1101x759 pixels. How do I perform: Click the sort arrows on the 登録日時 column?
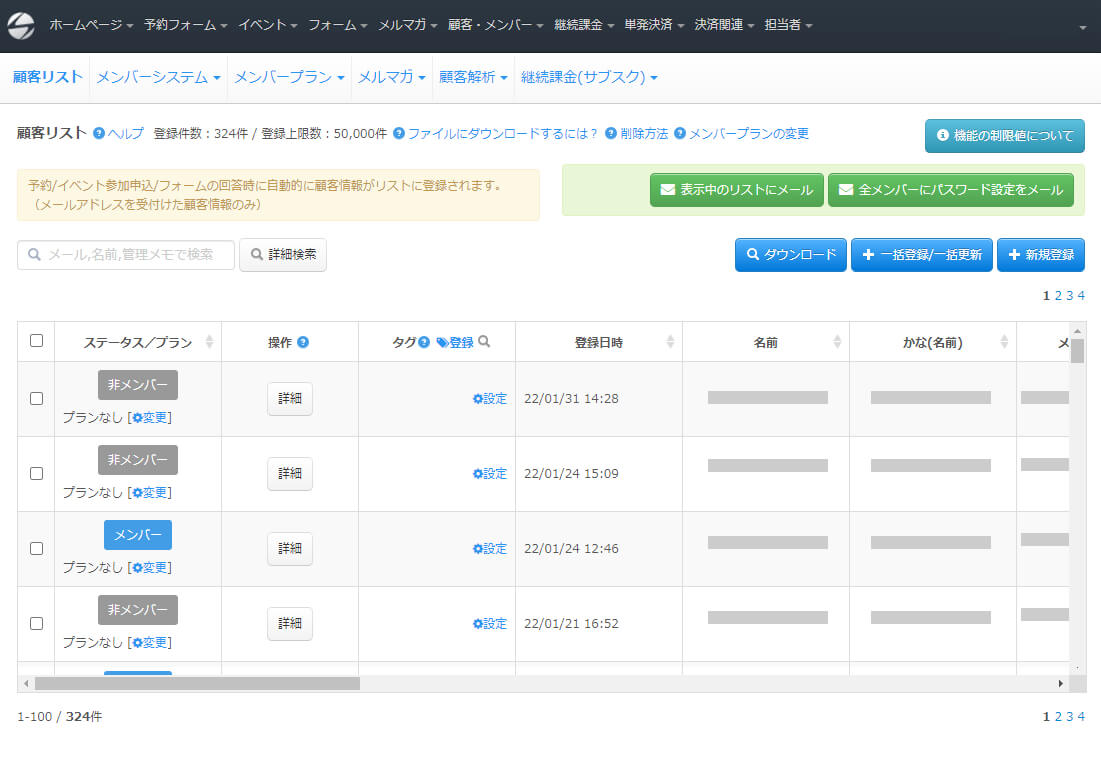(670, 342)
